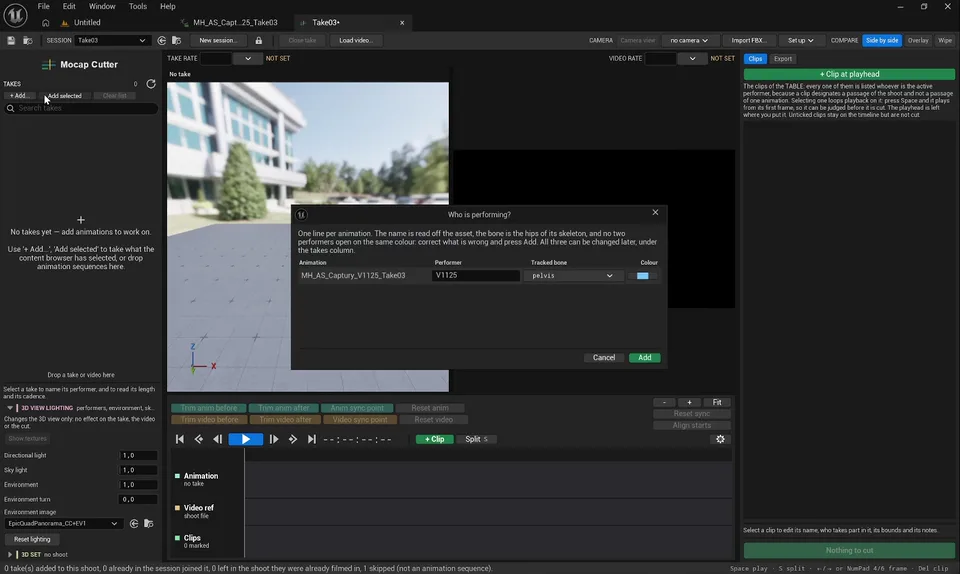Go to next key marker
Screen dimensions: 960x574
(293, 439)
